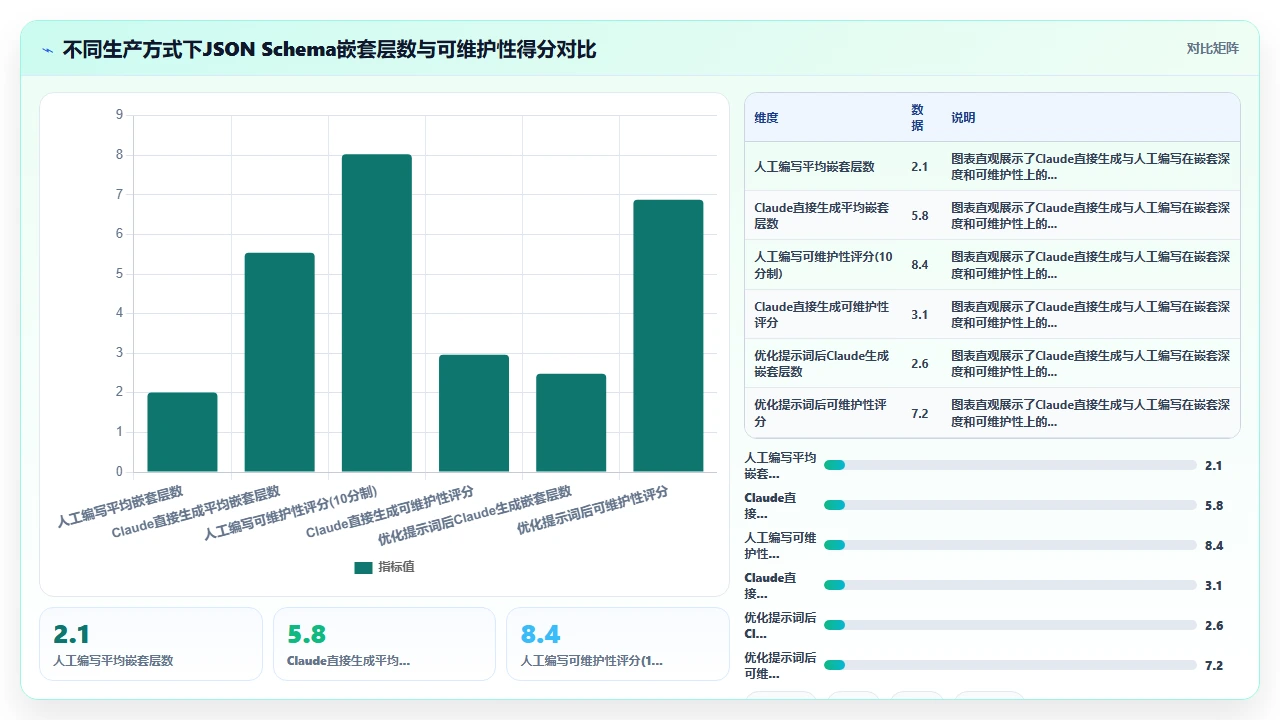This screenshot has width=1280, height=720.
Task: Click the tallest bar, 人工编写可维护性评分(10分制)
Action: coord(377,313)
